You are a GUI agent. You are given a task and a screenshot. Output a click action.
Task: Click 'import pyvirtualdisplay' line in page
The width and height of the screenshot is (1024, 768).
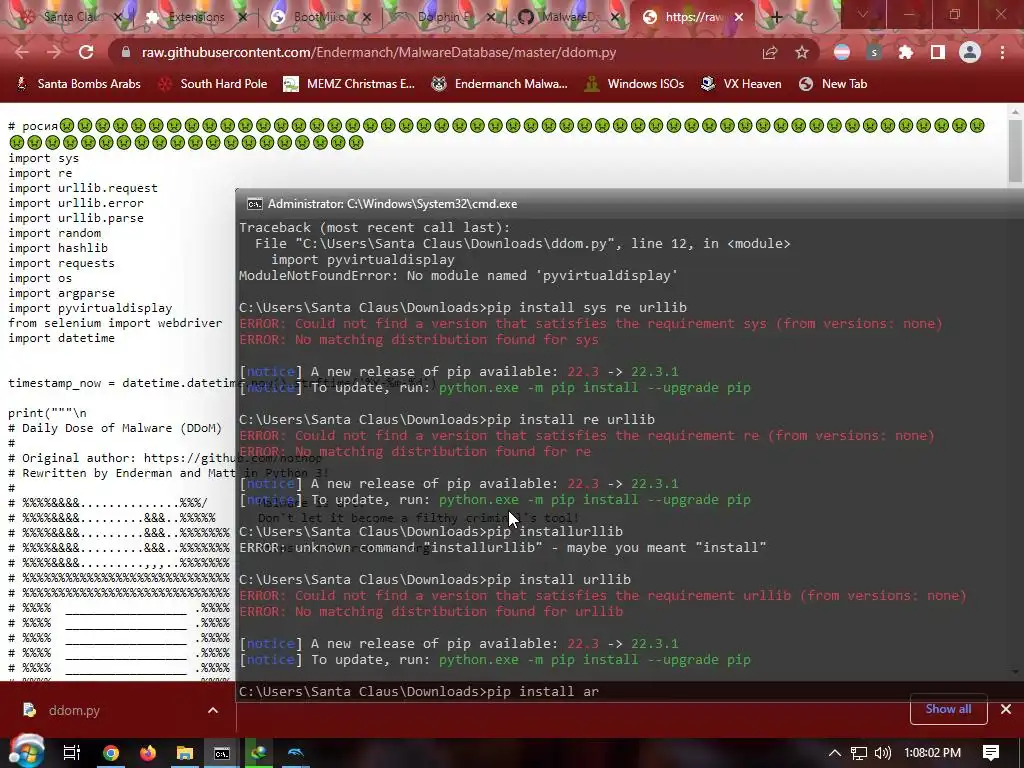click(90, 308)
